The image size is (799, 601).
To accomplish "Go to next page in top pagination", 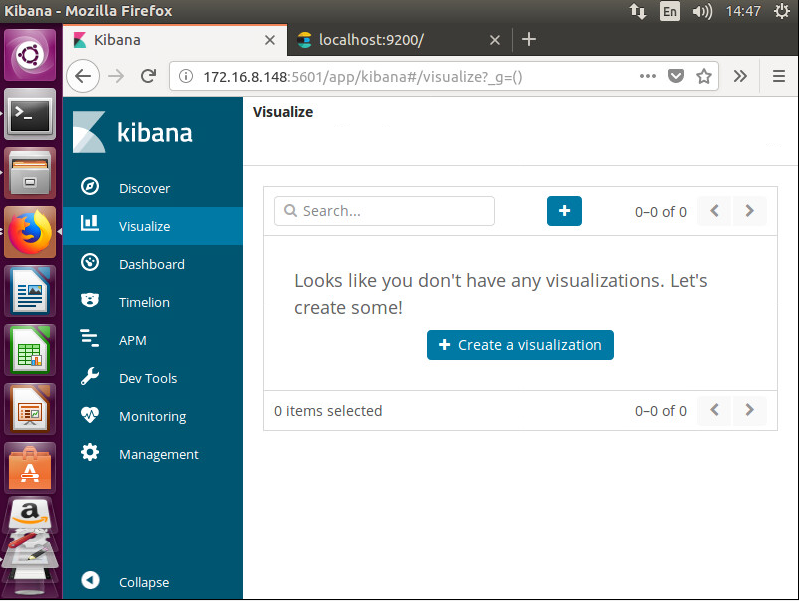I will (x=749, y=211).
